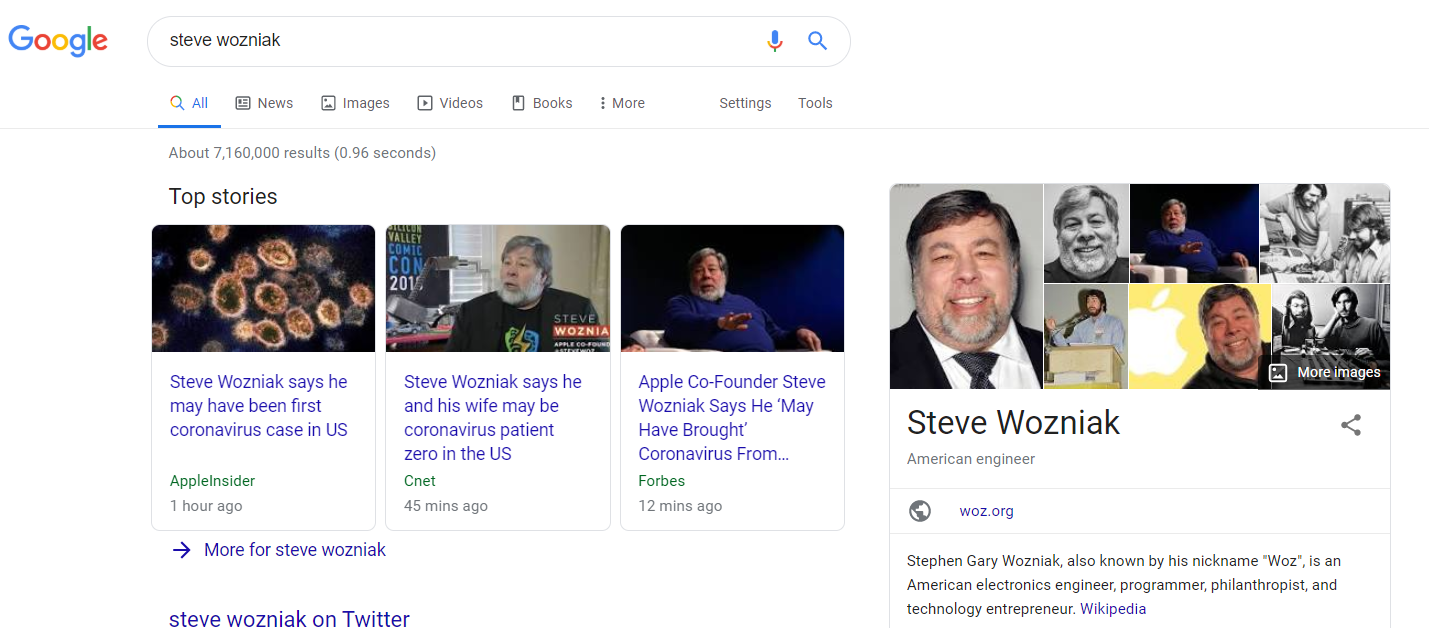Click More images button
The height and width of the screenshot is (628, 1429).
1325,372
